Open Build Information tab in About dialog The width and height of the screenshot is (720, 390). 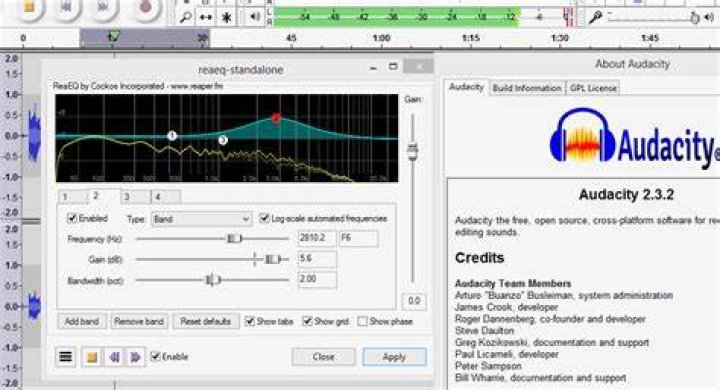pyautogui.click(x=527, y=88)
